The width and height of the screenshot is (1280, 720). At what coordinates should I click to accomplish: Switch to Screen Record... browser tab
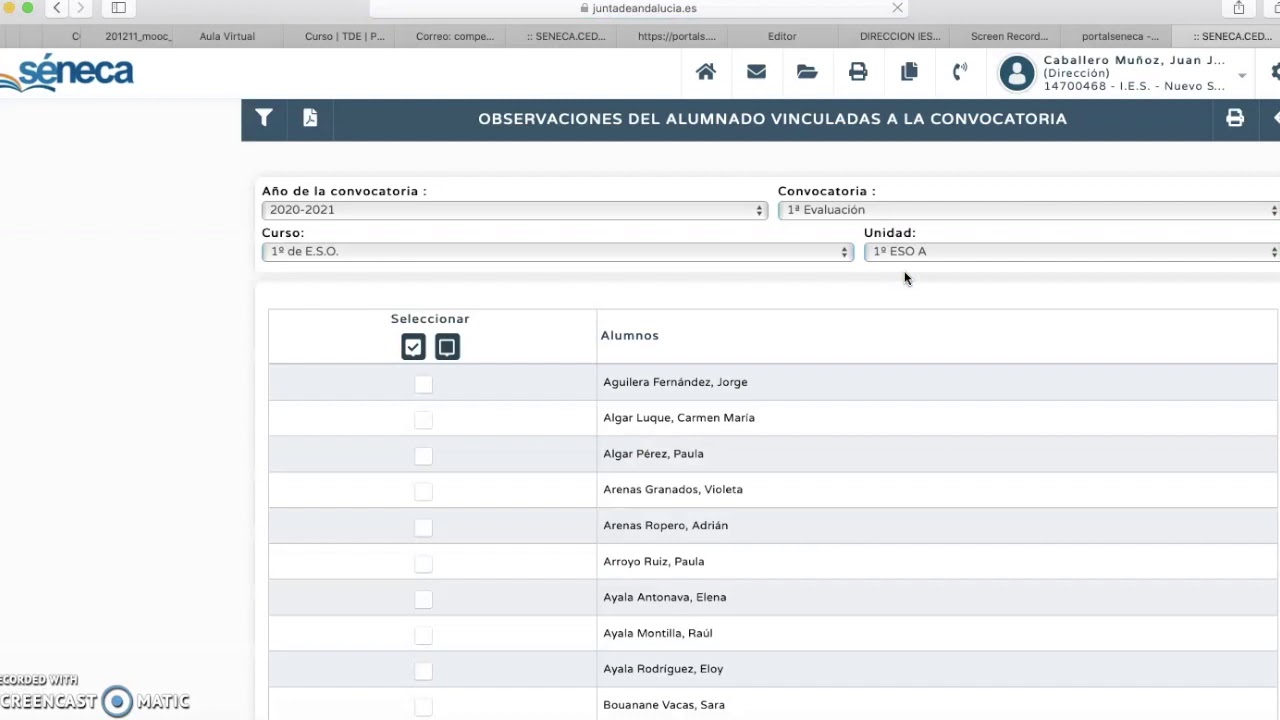tap(1009, 36)
